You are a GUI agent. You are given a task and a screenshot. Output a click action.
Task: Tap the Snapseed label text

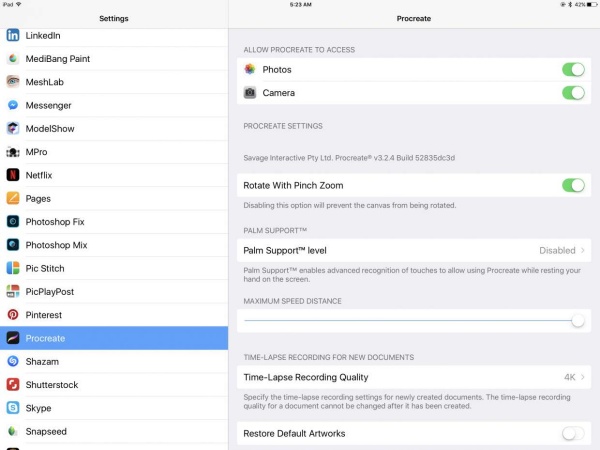click(46, 431)
